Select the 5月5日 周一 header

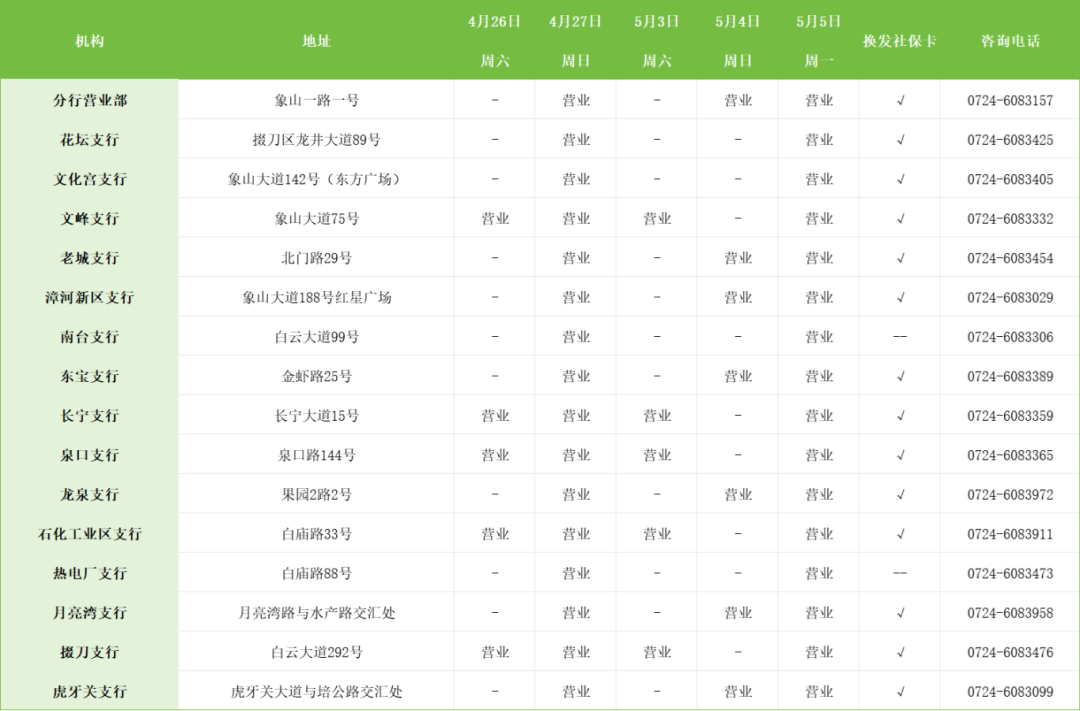click(x=818, y=41)
